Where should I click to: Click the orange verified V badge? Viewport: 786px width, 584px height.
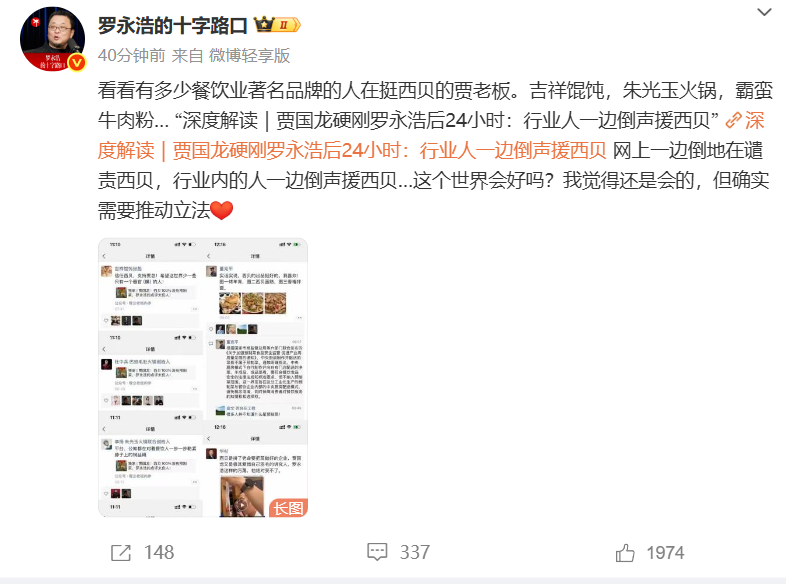coord(76,62)
